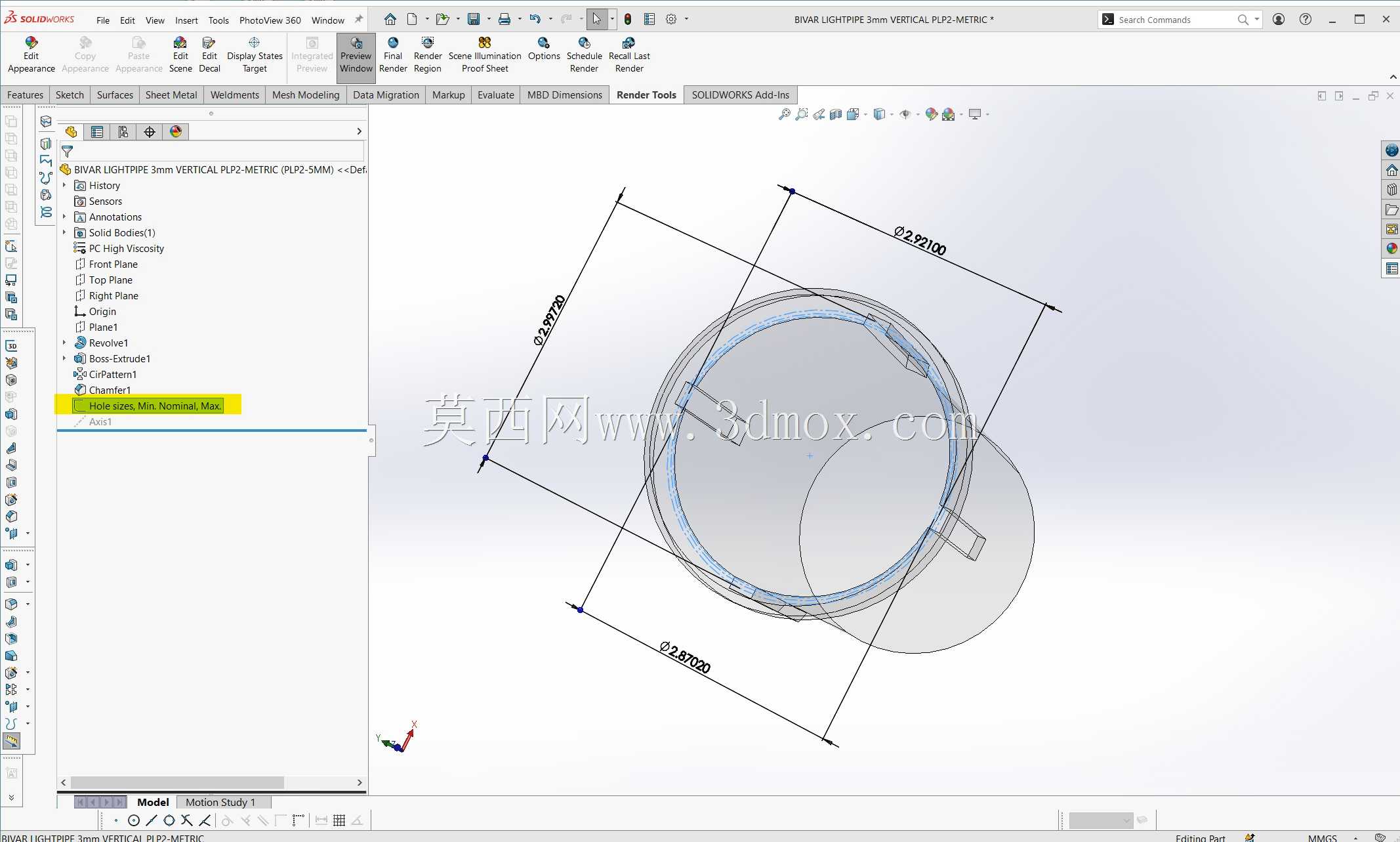1400x842 pixels.
Task: Click Zoom to Area icon
Action: (801, 114)
